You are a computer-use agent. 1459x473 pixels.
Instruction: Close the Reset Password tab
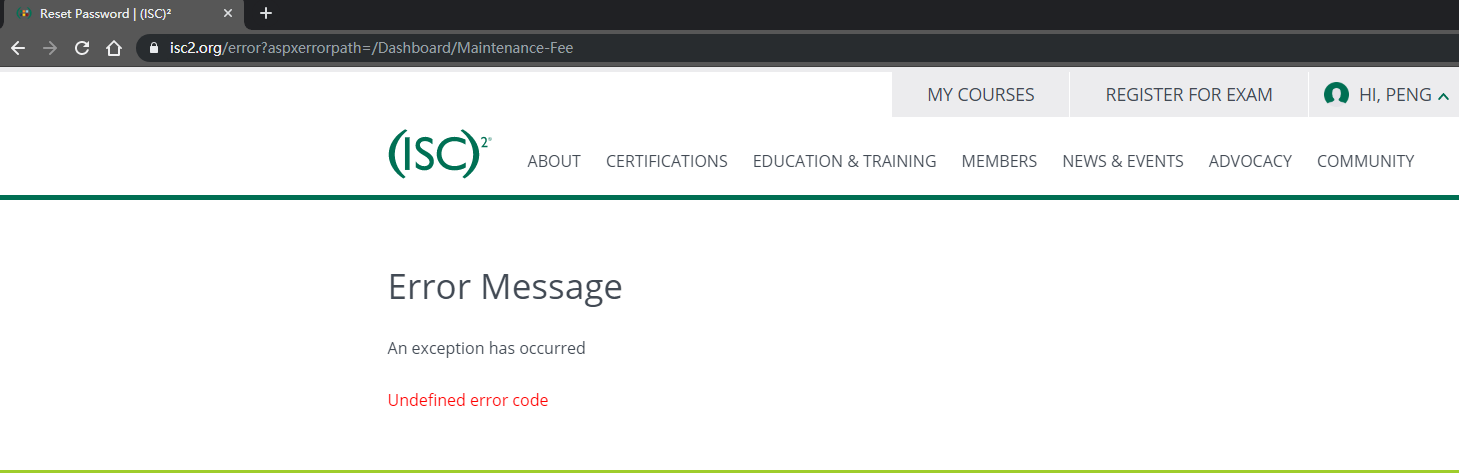tap(228, 14)
